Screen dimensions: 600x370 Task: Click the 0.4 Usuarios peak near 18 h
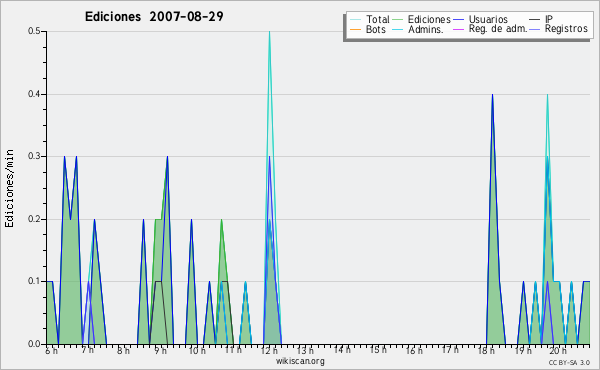[x=492, y=95]
